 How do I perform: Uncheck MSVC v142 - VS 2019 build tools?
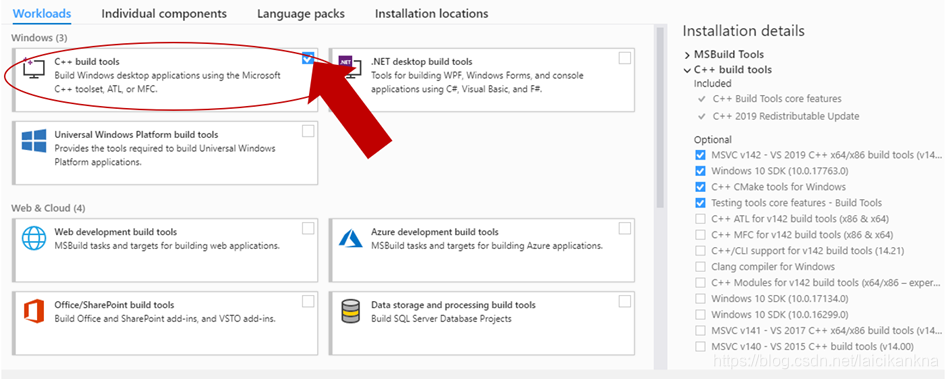click(700, 155)
